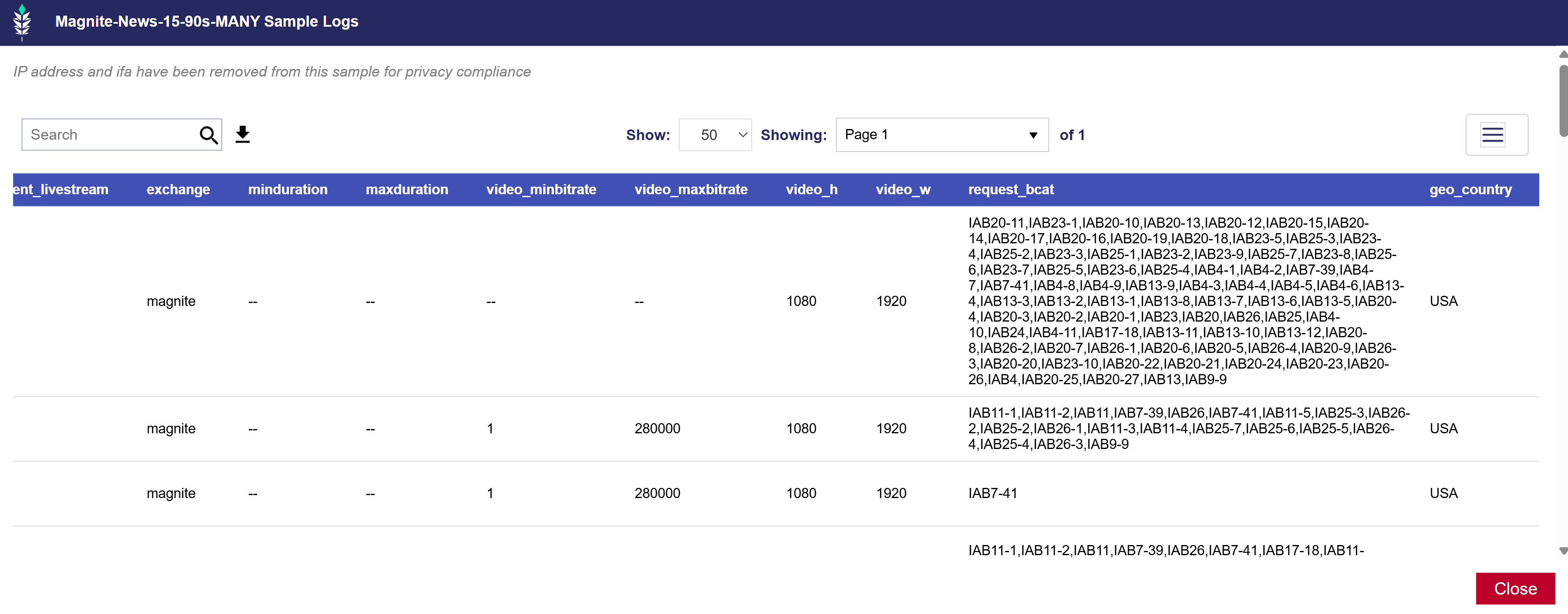
Task: Sort by minduration column header
Action: (287, 190)
